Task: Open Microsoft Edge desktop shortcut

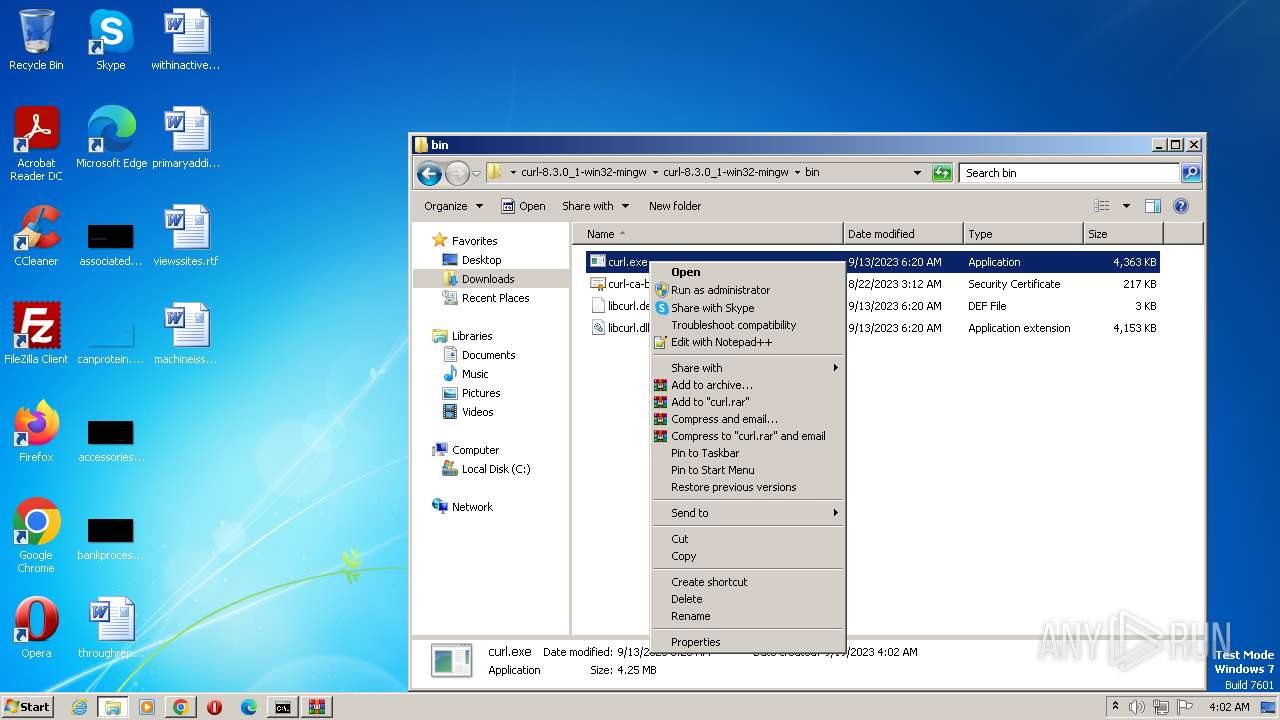Action: point(111,138)
